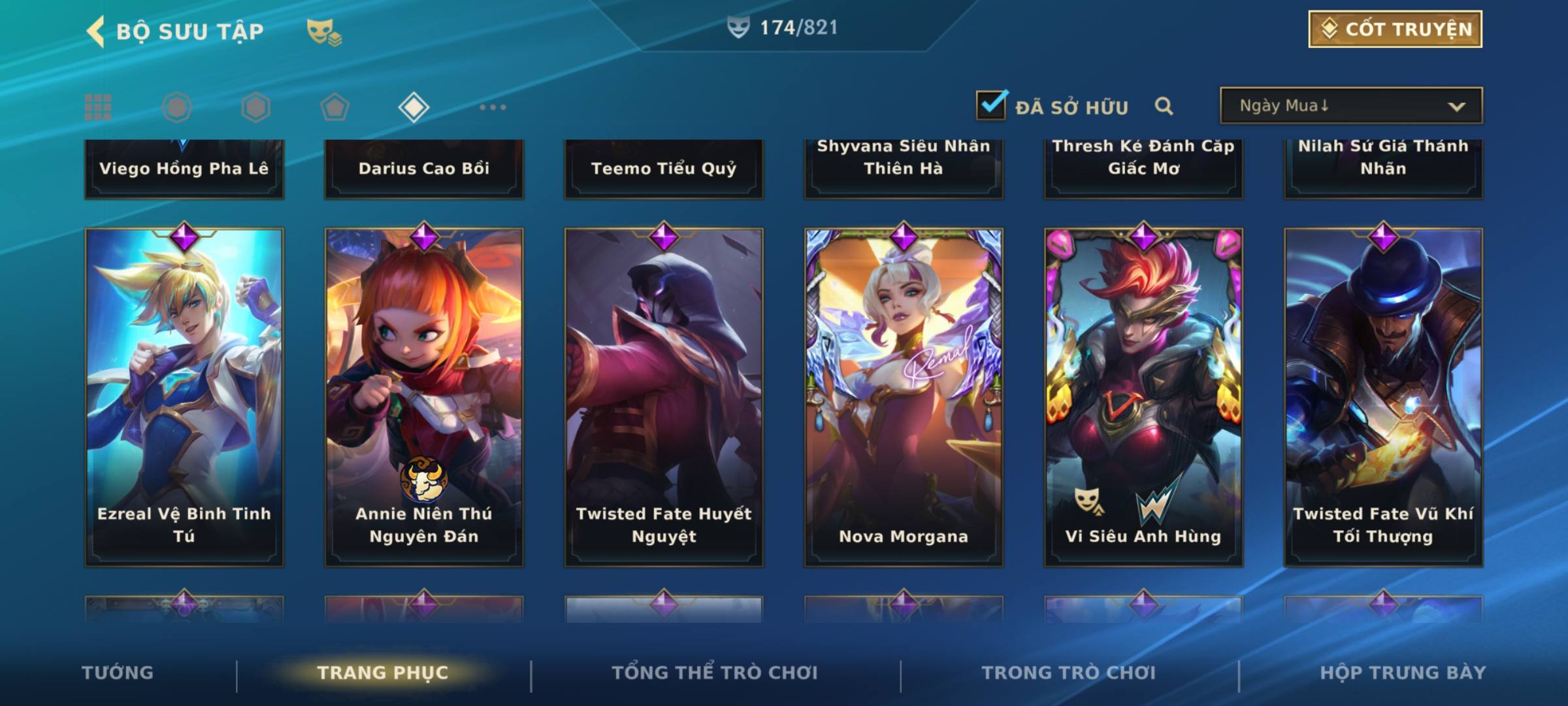Switch to the Tổng Thể Trò Chơi tab
The height and width of the screenshot is (706, 1568).
(x=715, y=673)
